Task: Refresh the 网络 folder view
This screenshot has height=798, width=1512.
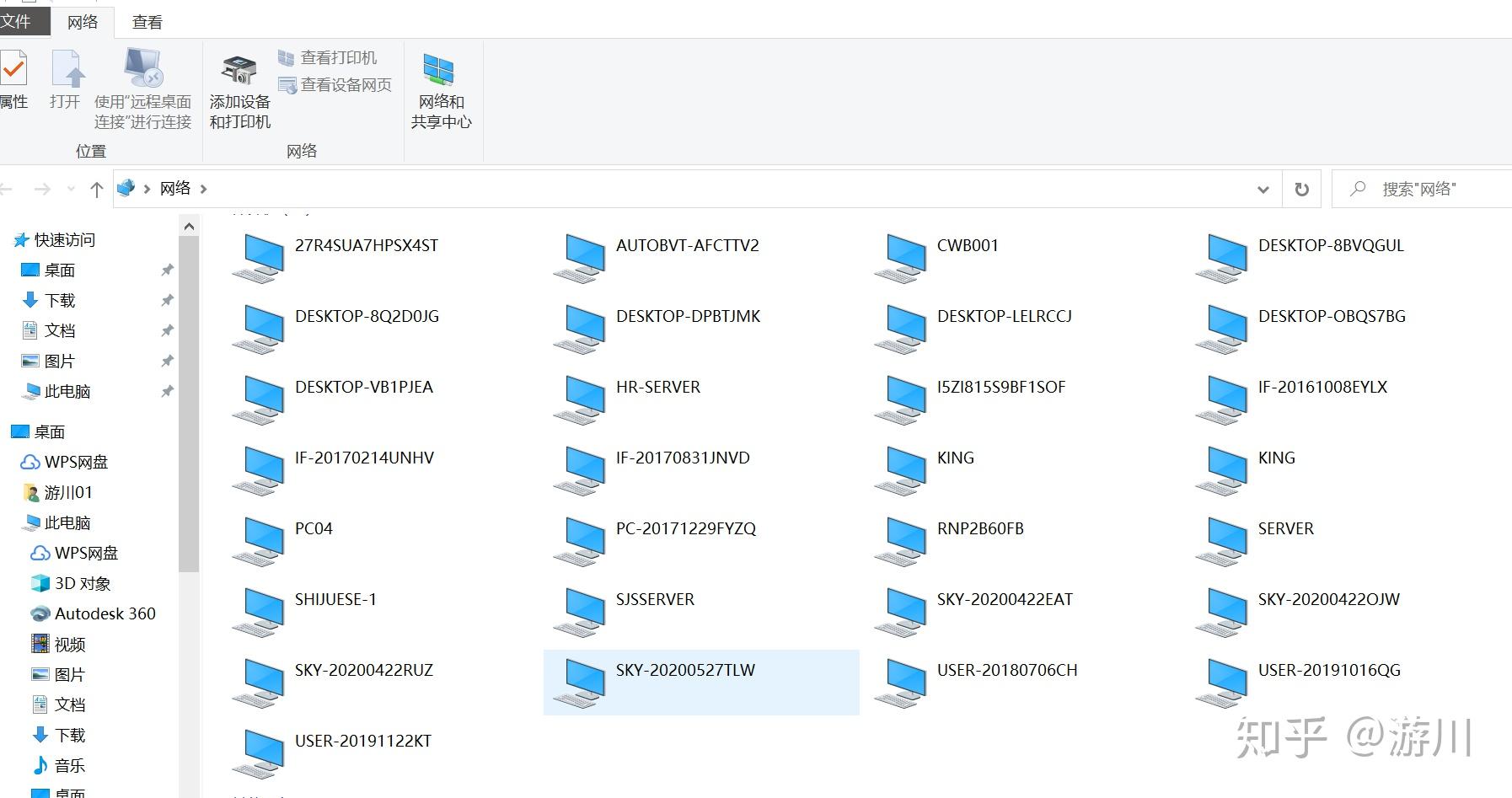Action: click(x=1302, y=190)
